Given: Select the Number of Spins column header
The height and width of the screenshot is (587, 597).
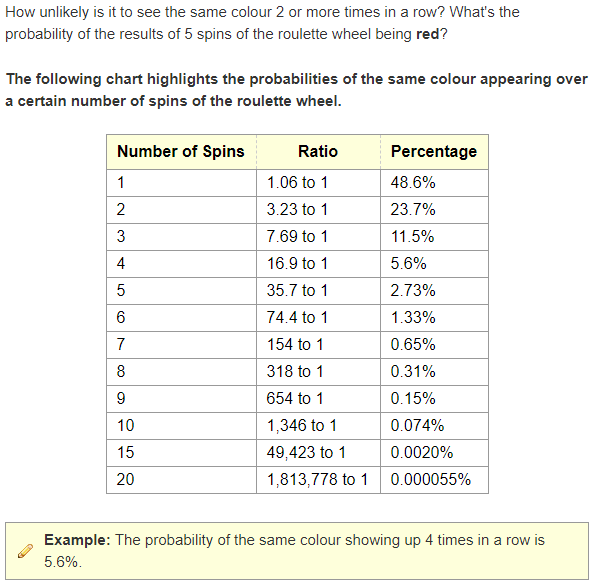Looking at the screenshot, I should [181, 152].
